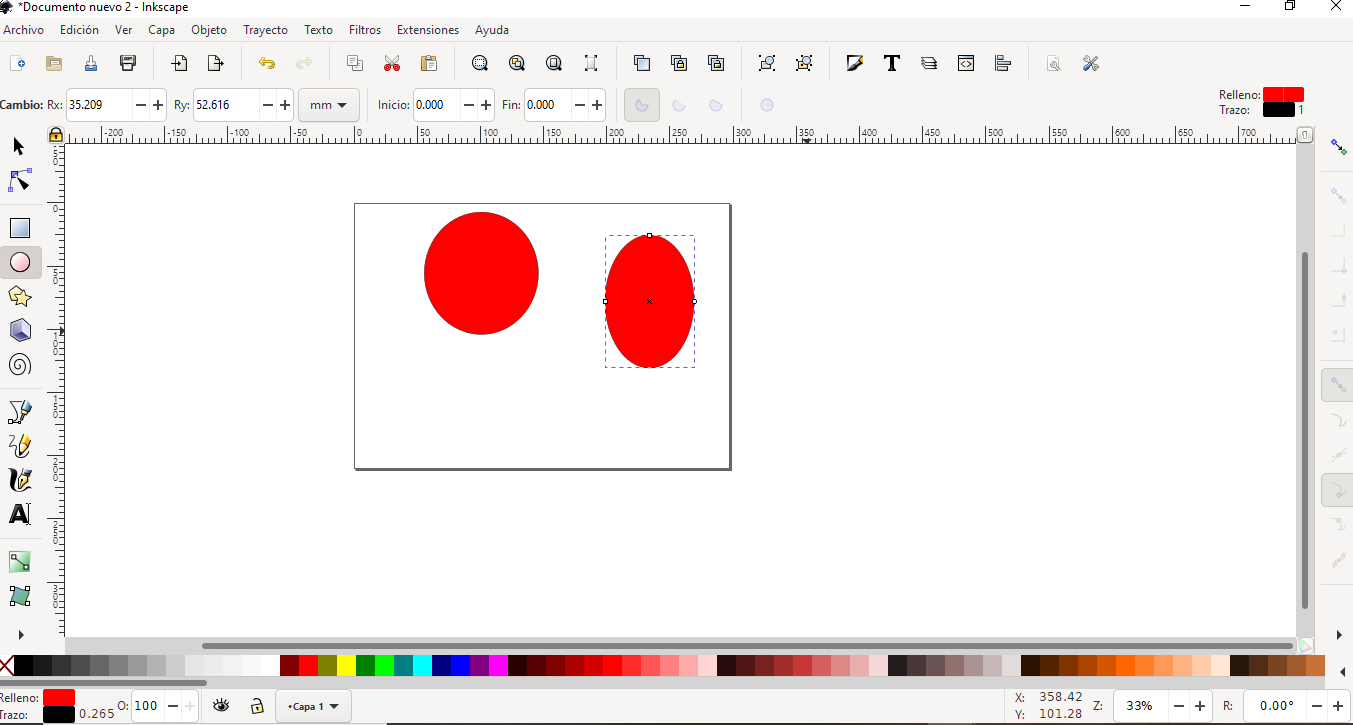Open the XML editor from the toolbar
Viewport: 1353px width, 725px height.
click(966, 63)
